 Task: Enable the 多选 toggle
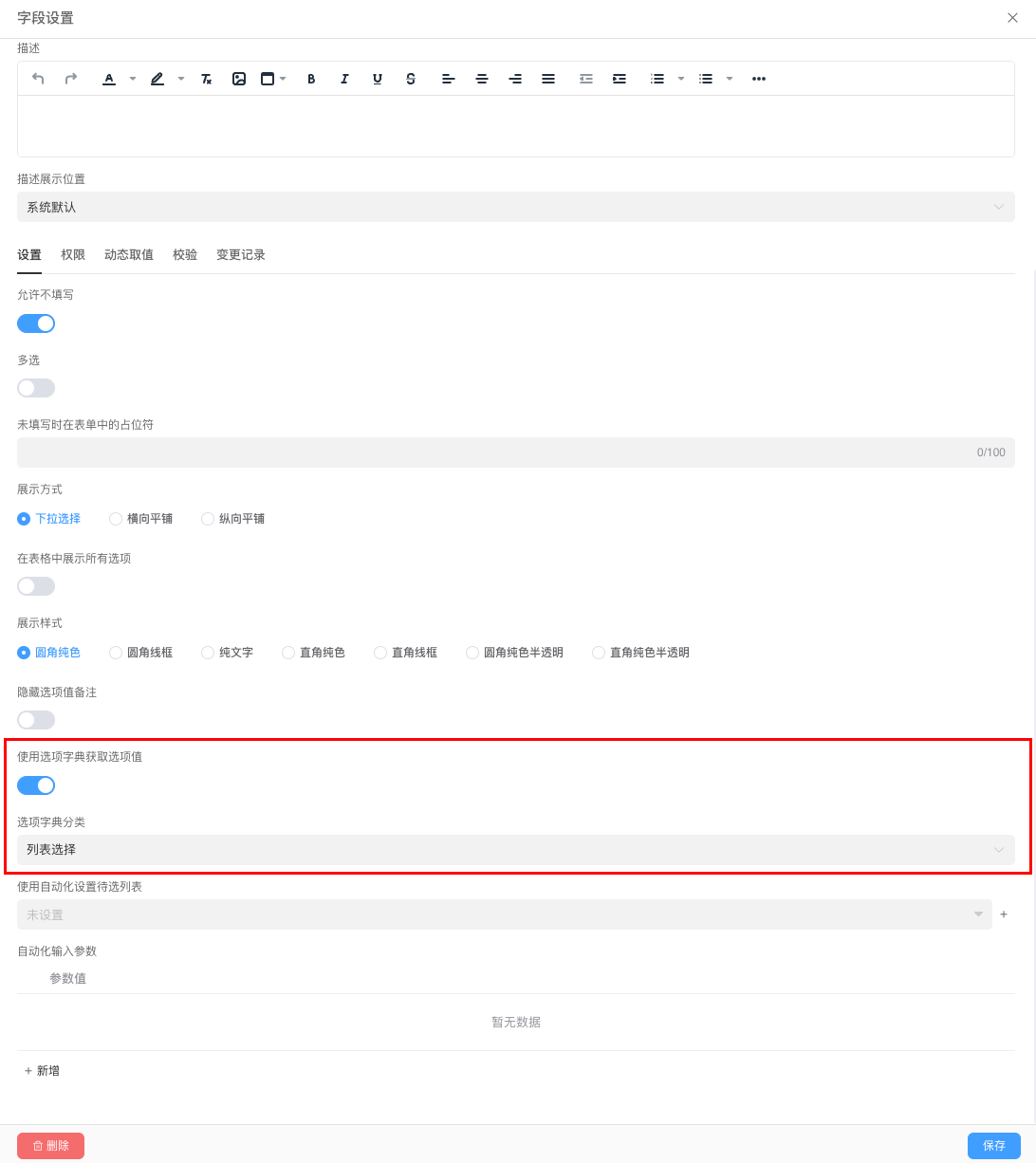click(x=35, y=387)
